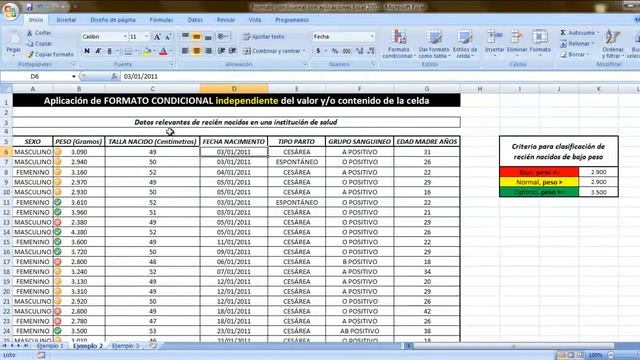
Task: Open the Fecha number format dropdown
Action: pos(372,37)
